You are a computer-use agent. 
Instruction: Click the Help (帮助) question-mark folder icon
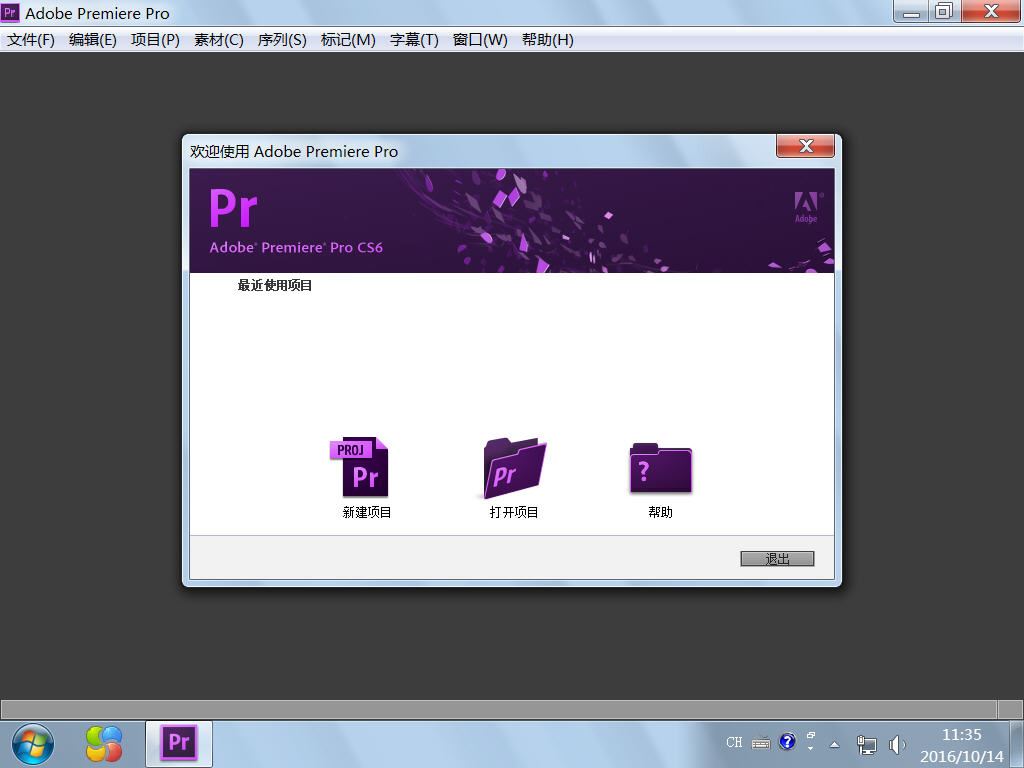(660, 468)
